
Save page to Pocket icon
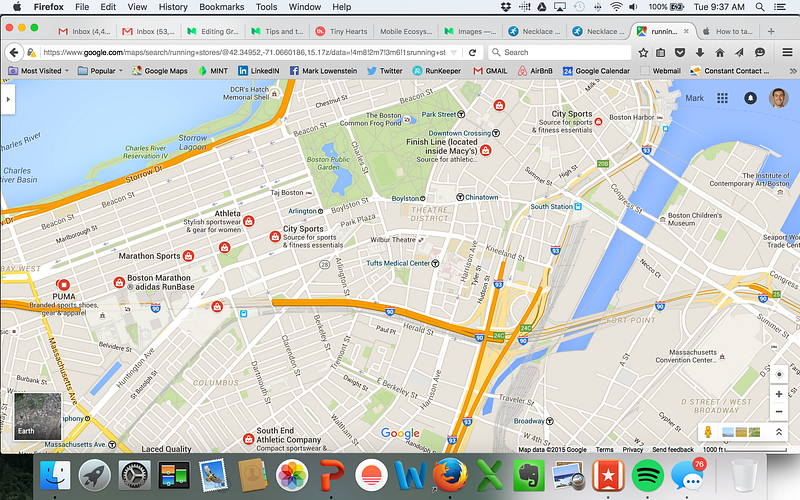coord(680,52)
